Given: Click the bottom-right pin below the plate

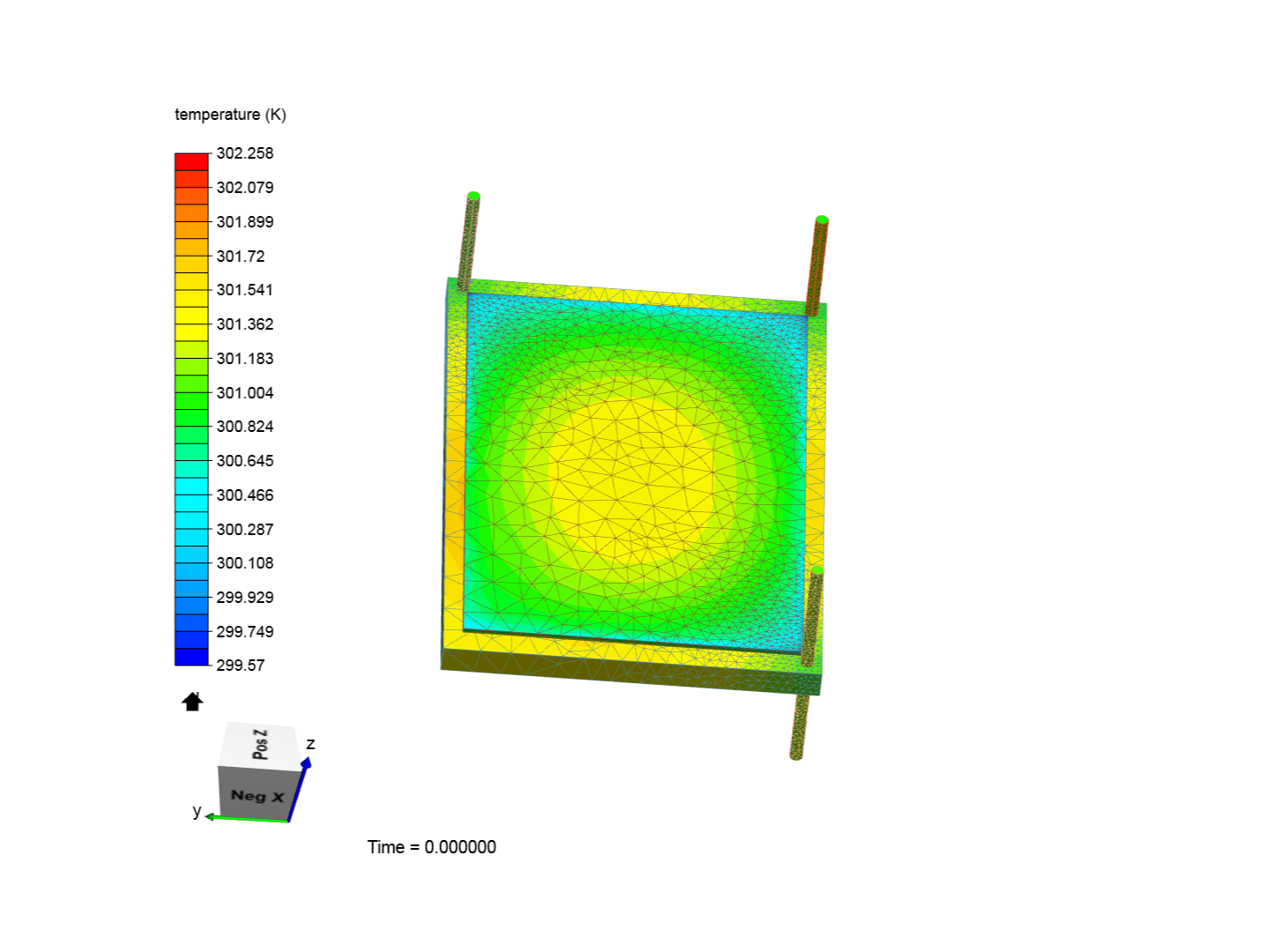Looking at the screenshot, I should (x=798, y=727).
